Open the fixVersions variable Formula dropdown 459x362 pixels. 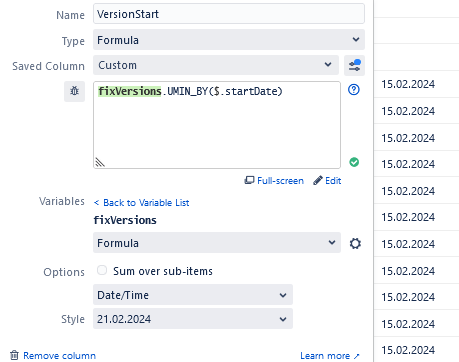217,243
